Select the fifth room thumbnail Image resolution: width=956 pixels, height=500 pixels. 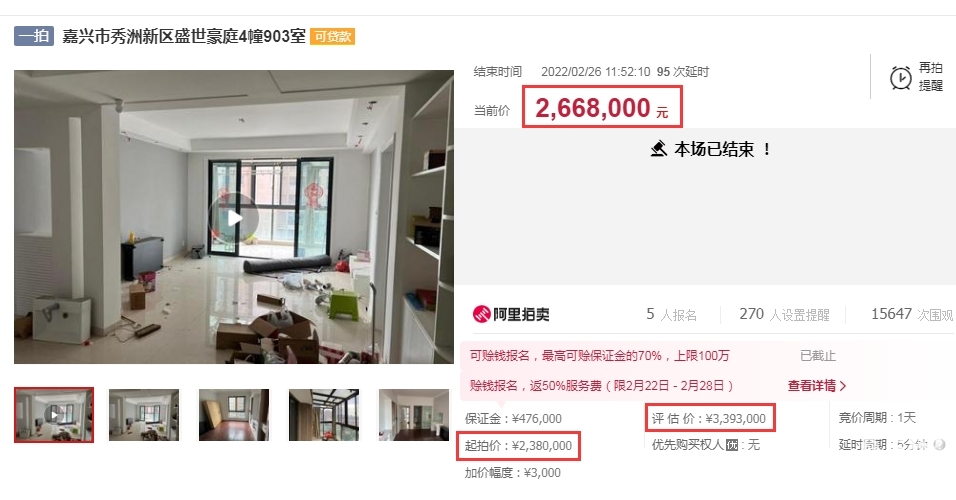pyautogui.click(x=413, y=415)
